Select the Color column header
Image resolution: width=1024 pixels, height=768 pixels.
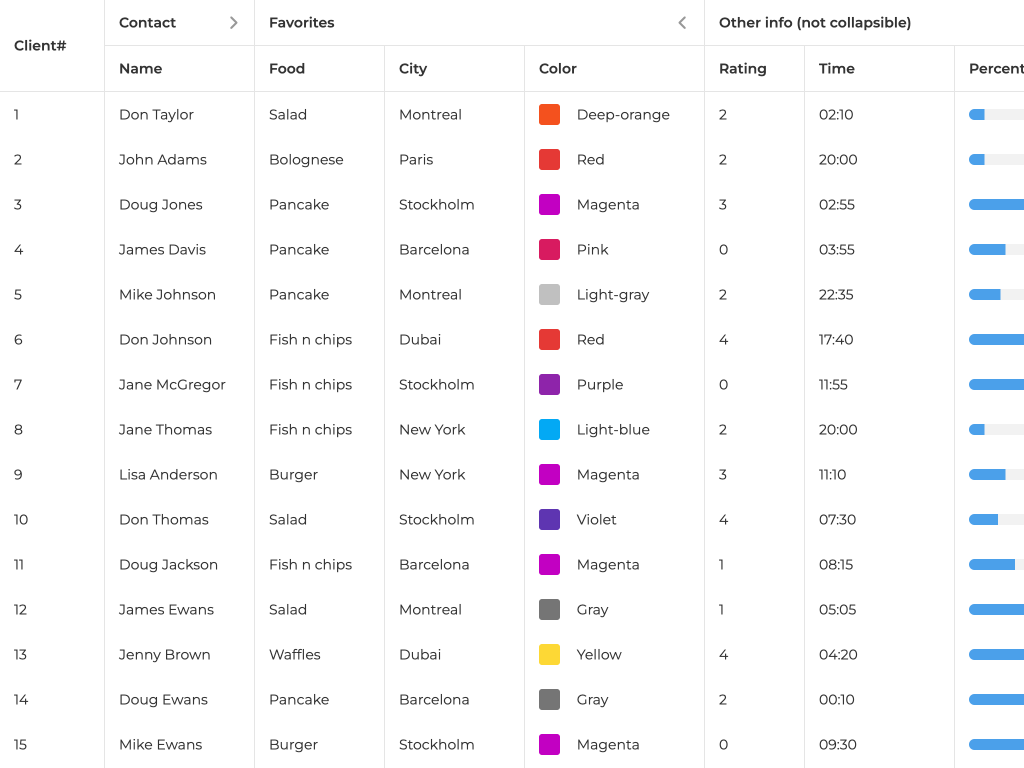558,69
